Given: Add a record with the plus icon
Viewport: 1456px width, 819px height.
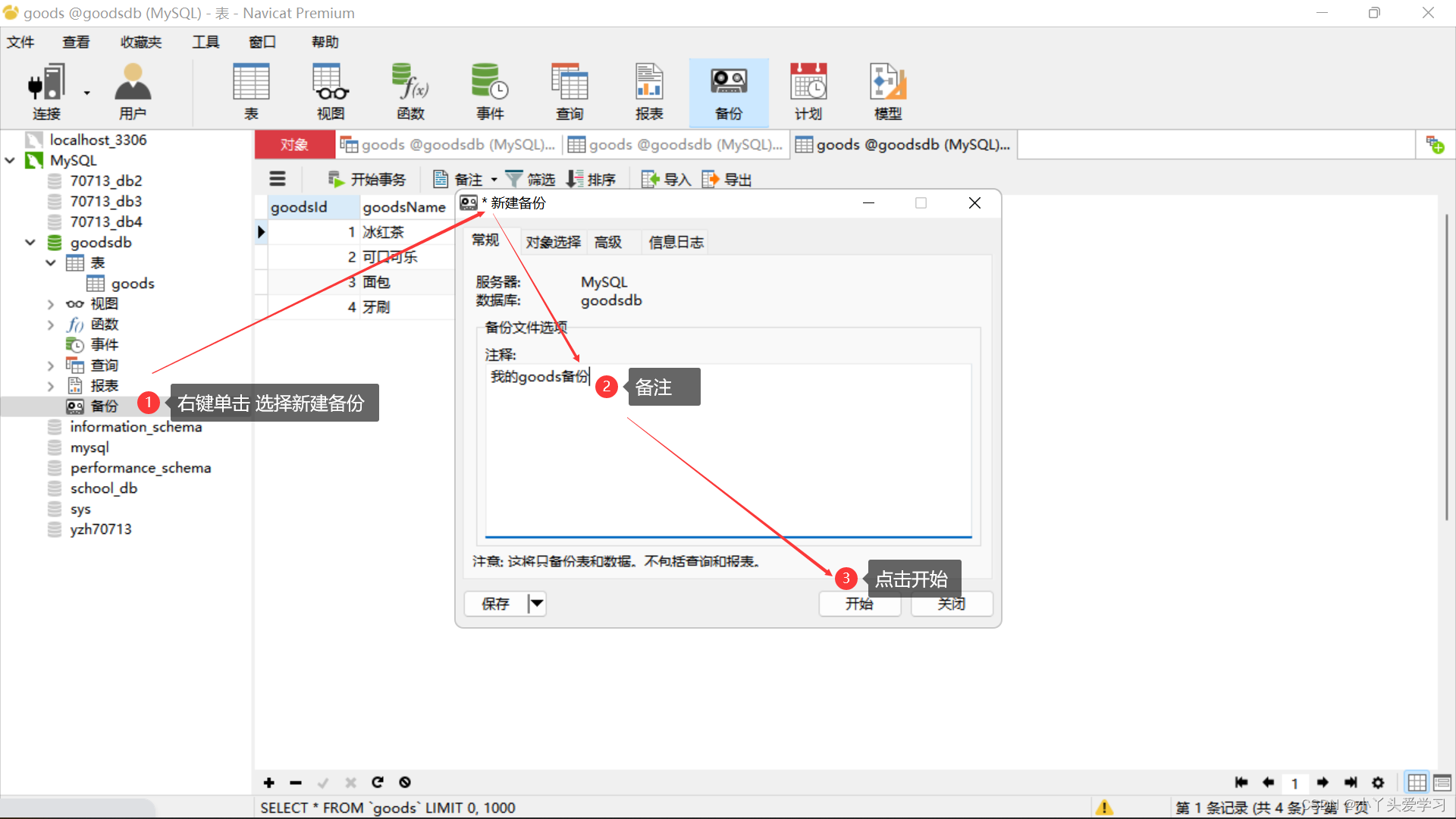Looking at the screenshot, I should point(268,783).
